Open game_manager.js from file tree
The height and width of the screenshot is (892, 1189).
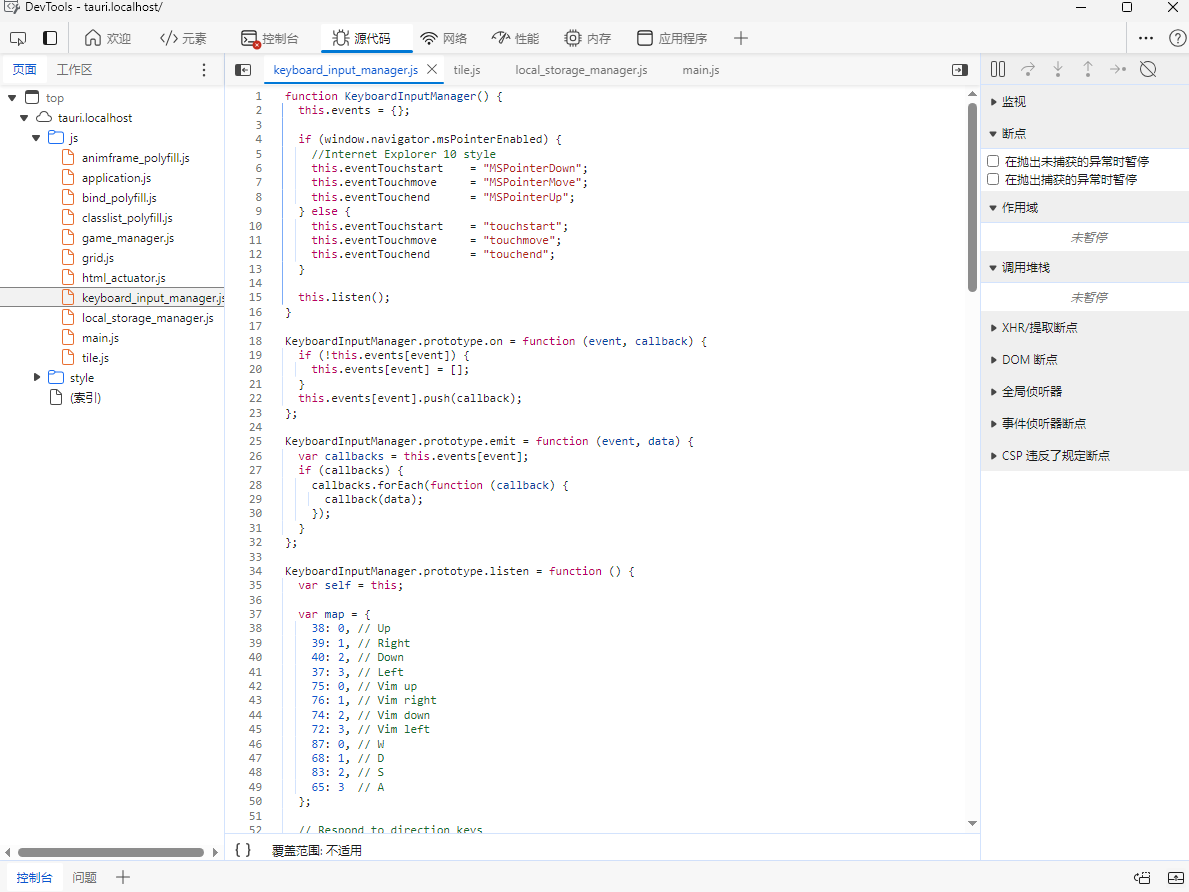(x=127, y=238)
